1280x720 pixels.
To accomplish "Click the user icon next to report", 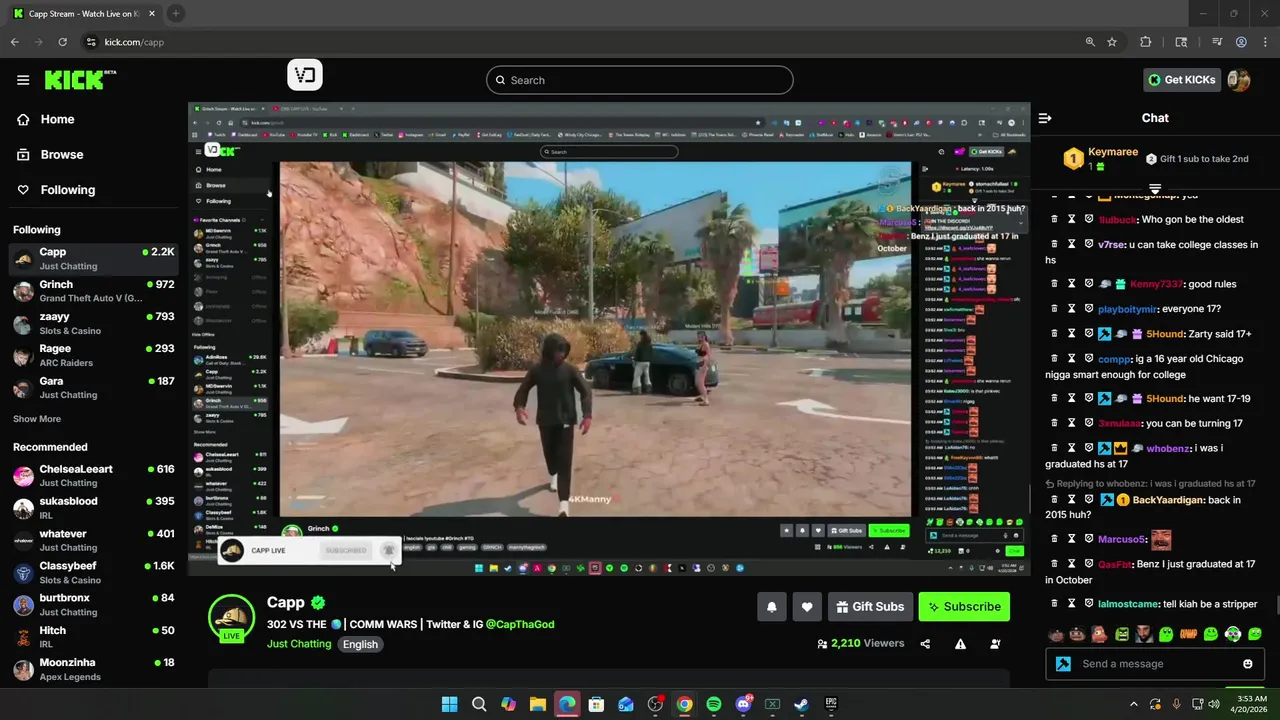I will click(x=995, y=644).
